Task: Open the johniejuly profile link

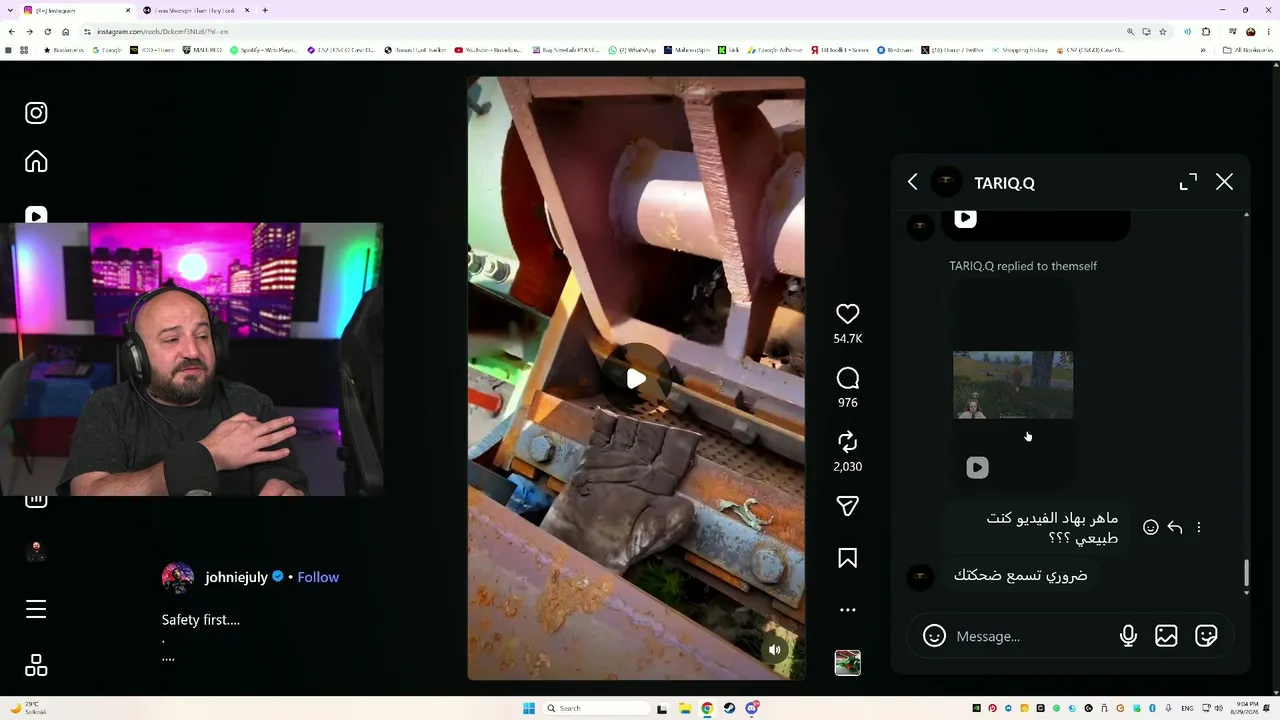Action: pyautogui.click(x=236, y=577)
